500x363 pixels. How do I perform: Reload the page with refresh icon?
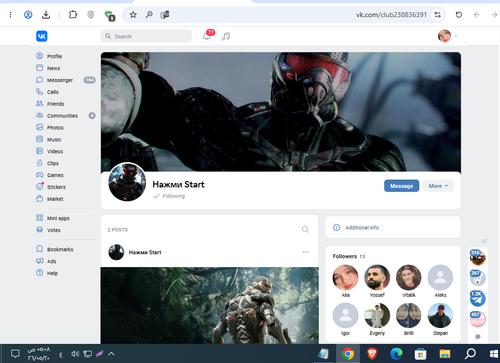459,15
